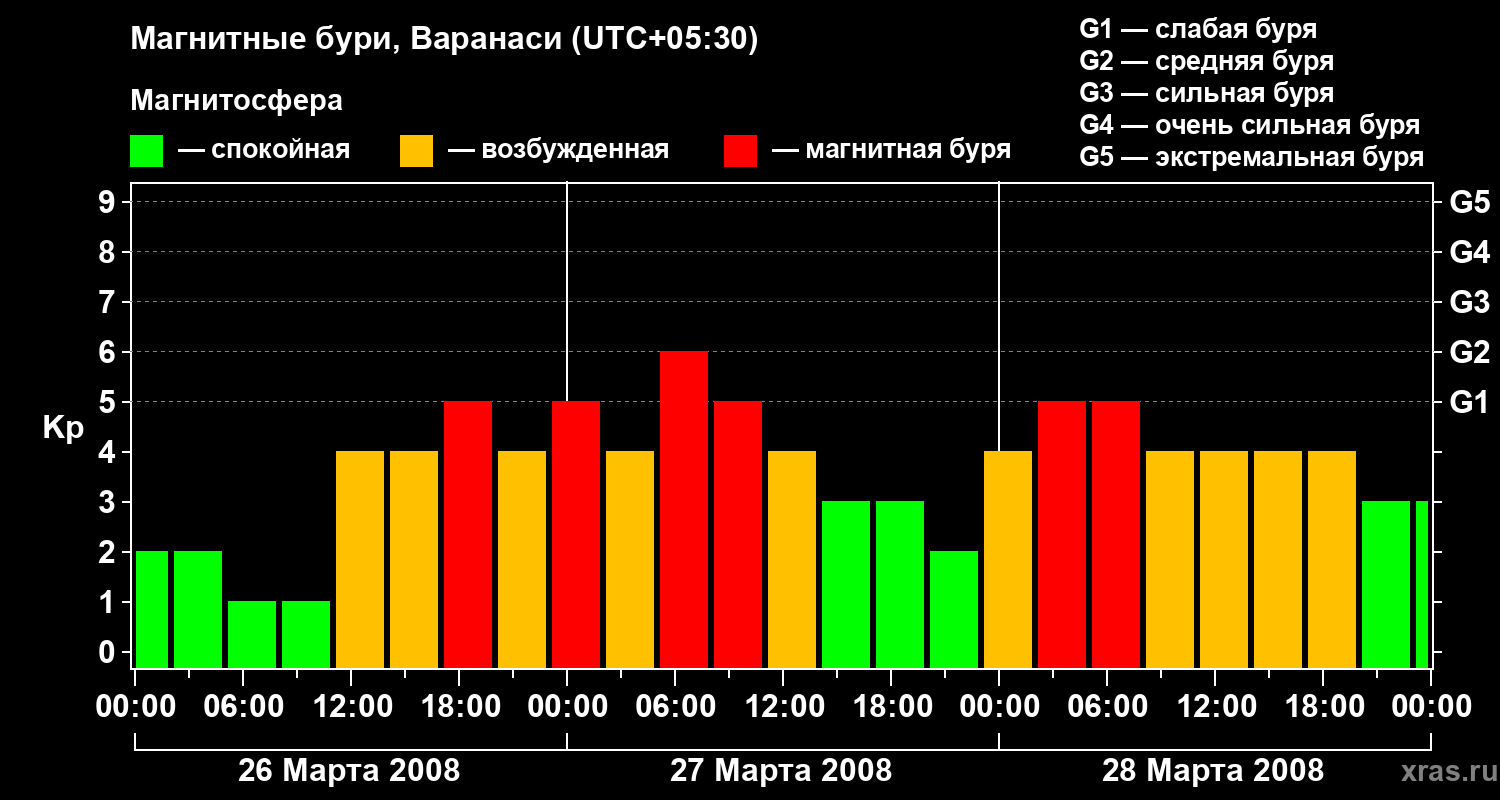Click the green Kp 2 bar at 21:00 on 27 Марта

coord(954,610)
